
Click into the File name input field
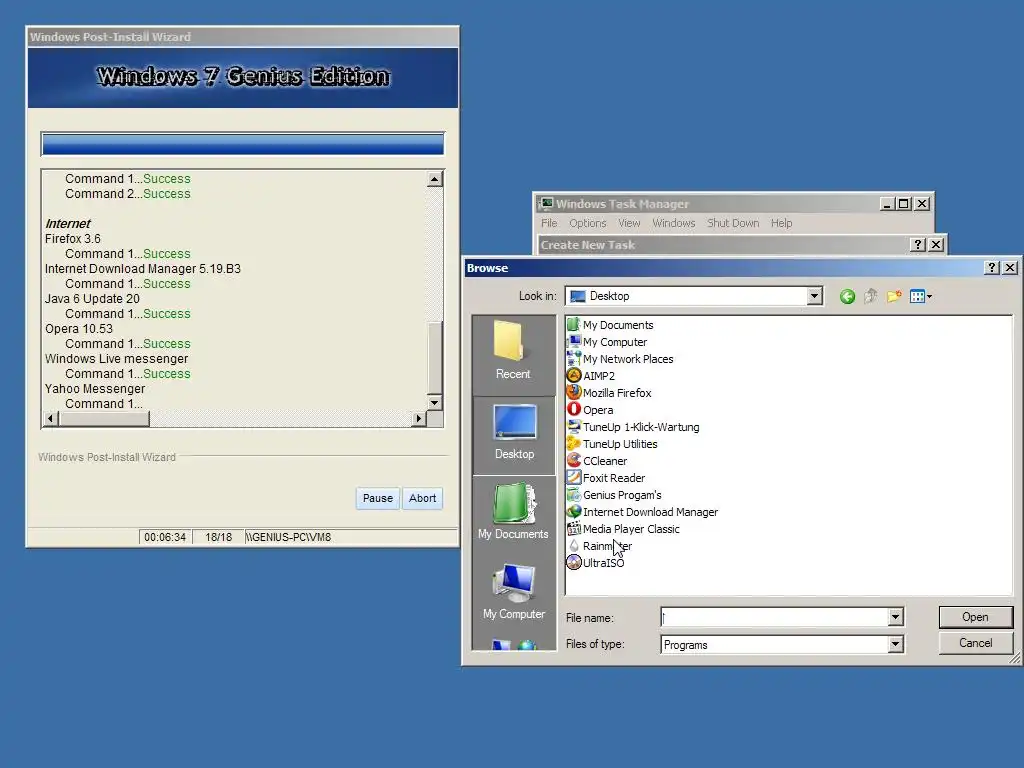click(775, 617)
